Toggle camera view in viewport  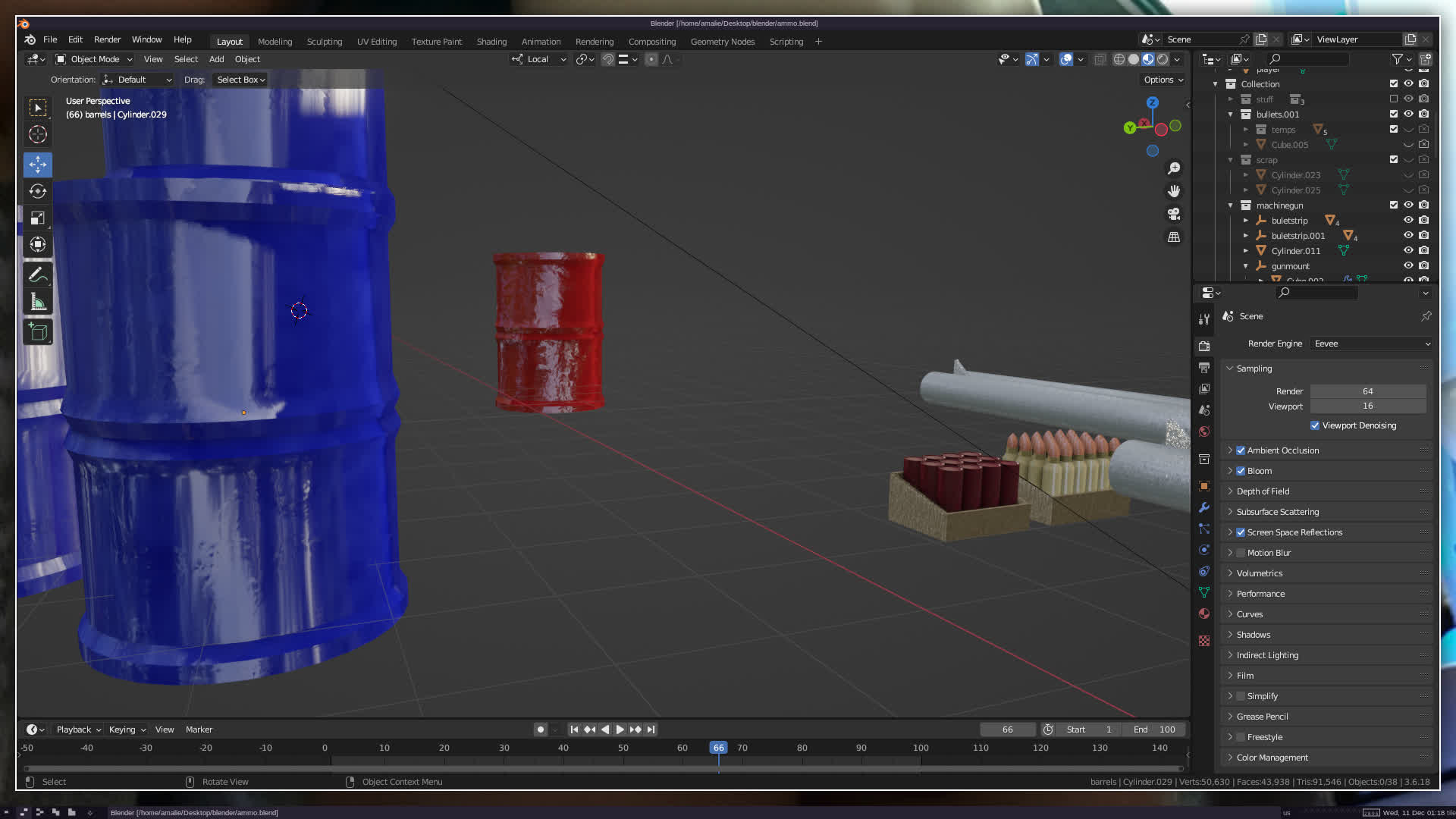1174,214
